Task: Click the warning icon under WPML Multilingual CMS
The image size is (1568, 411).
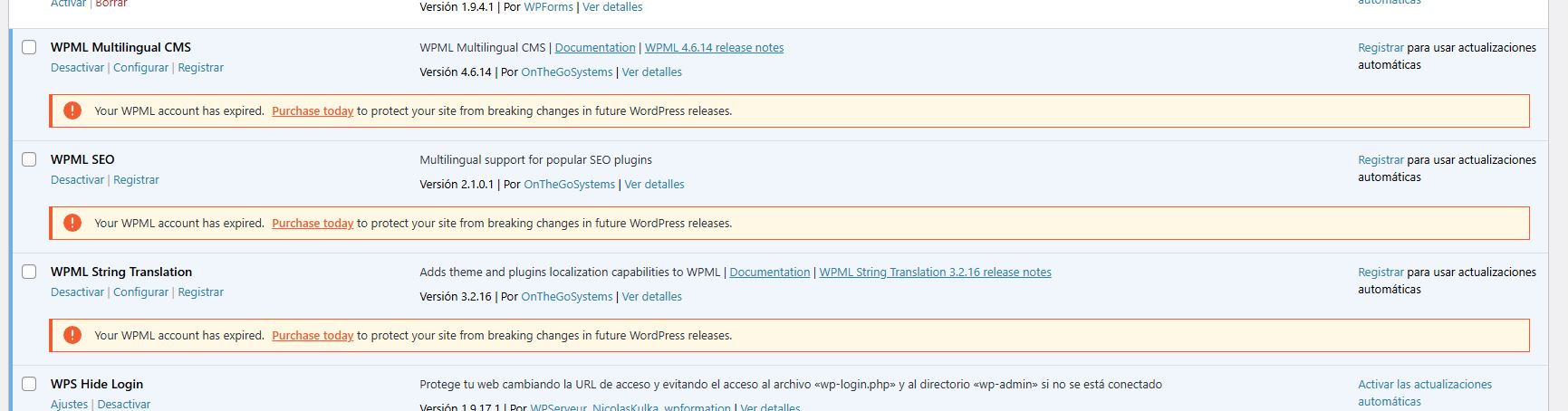Action: pyautogui.click(x=72, y=110)
